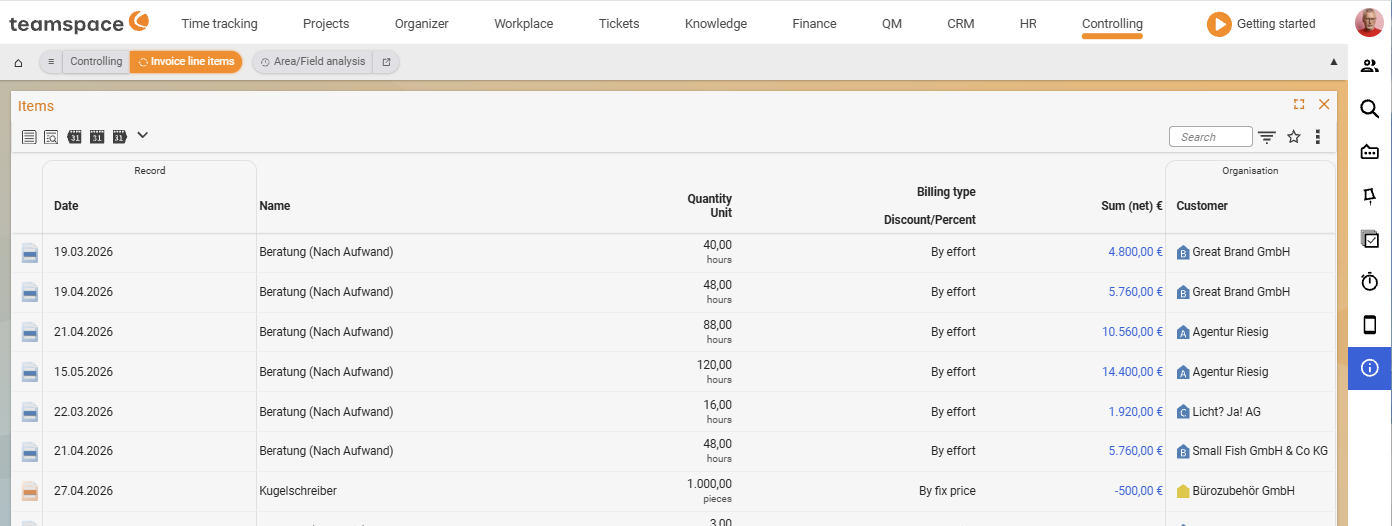Open the hamburger menu beside Controlling breadcrumb
The height and width of the screenshot is (526, 1392).
click(51, 62)
